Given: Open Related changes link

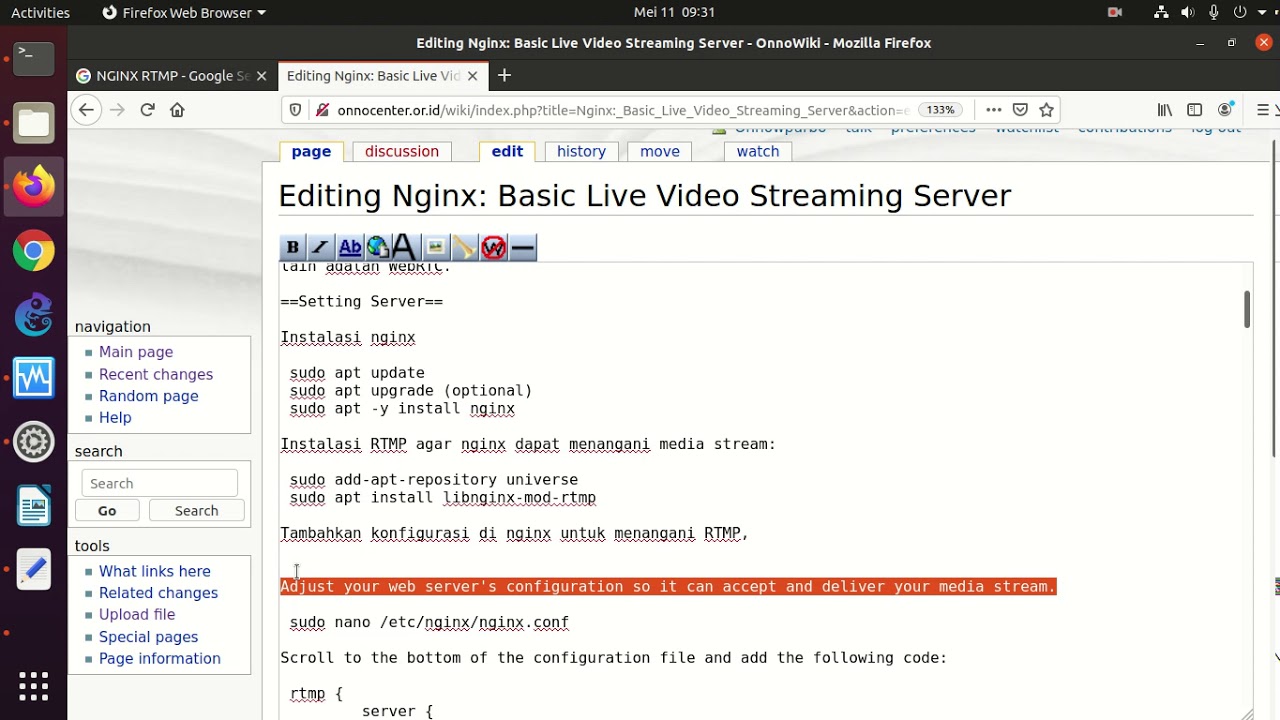Looking at the screenshot, I should [x=158, y=593].
